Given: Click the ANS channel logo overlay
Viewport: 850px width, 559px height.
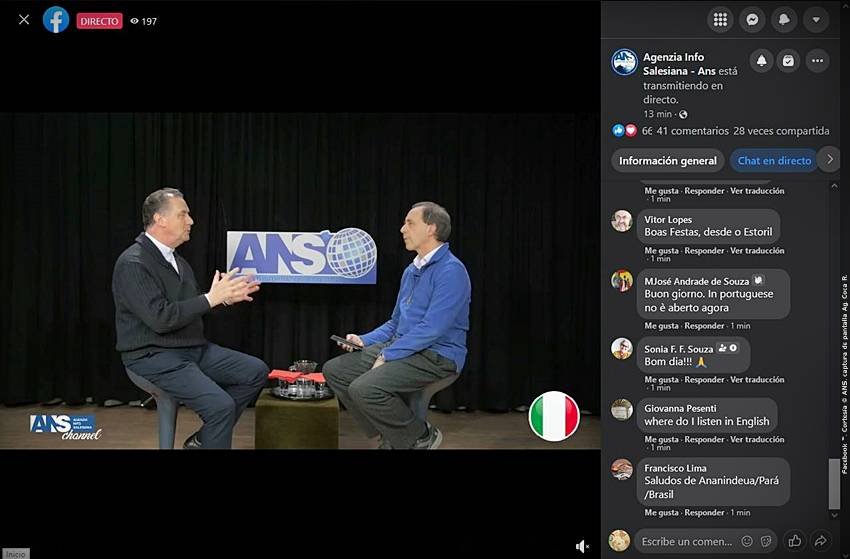Looking at the screenshot, I should click(x=65, y=427).
